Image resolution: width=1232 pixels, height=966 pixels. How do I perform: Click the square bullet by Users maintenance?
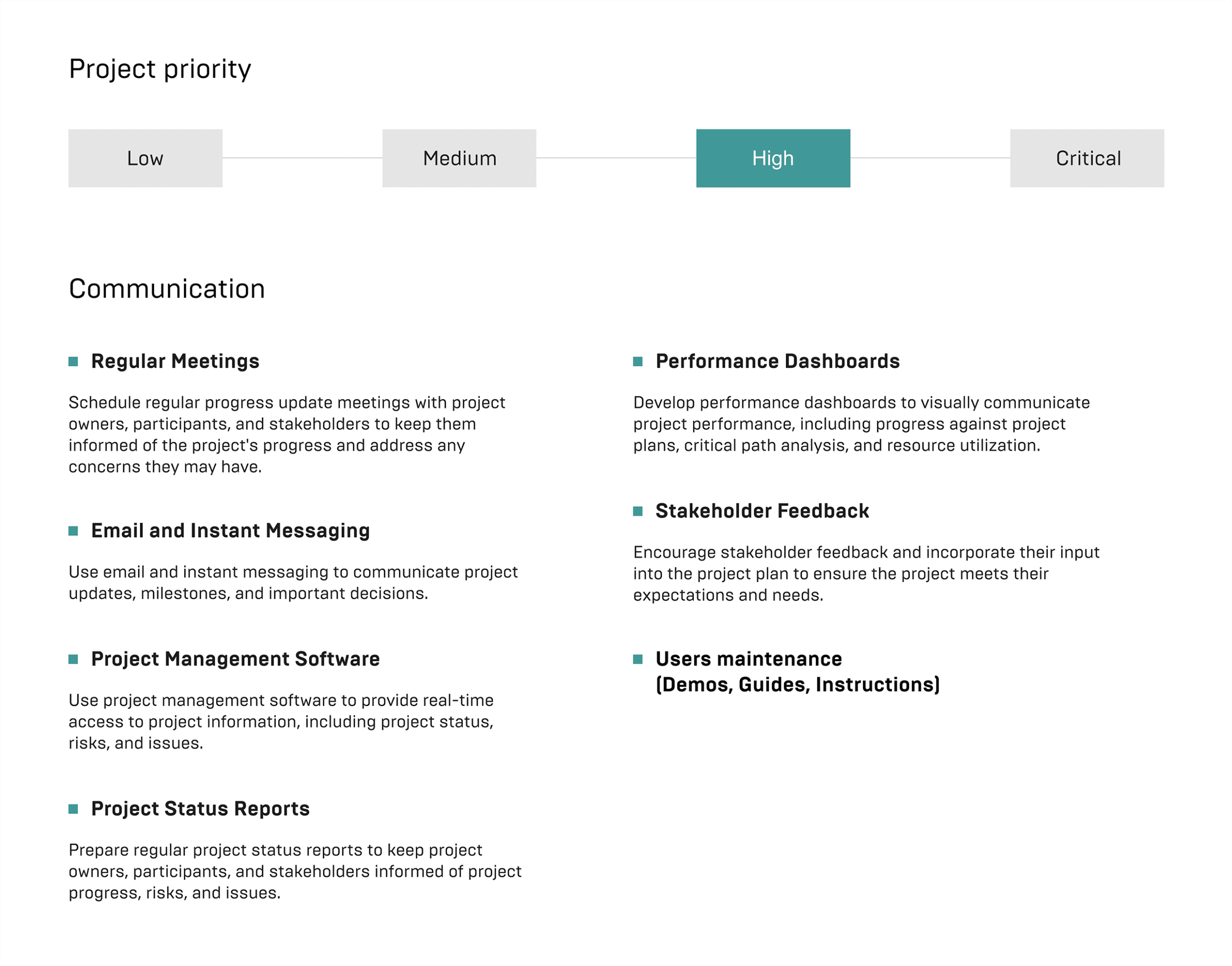tap(638, 659)
